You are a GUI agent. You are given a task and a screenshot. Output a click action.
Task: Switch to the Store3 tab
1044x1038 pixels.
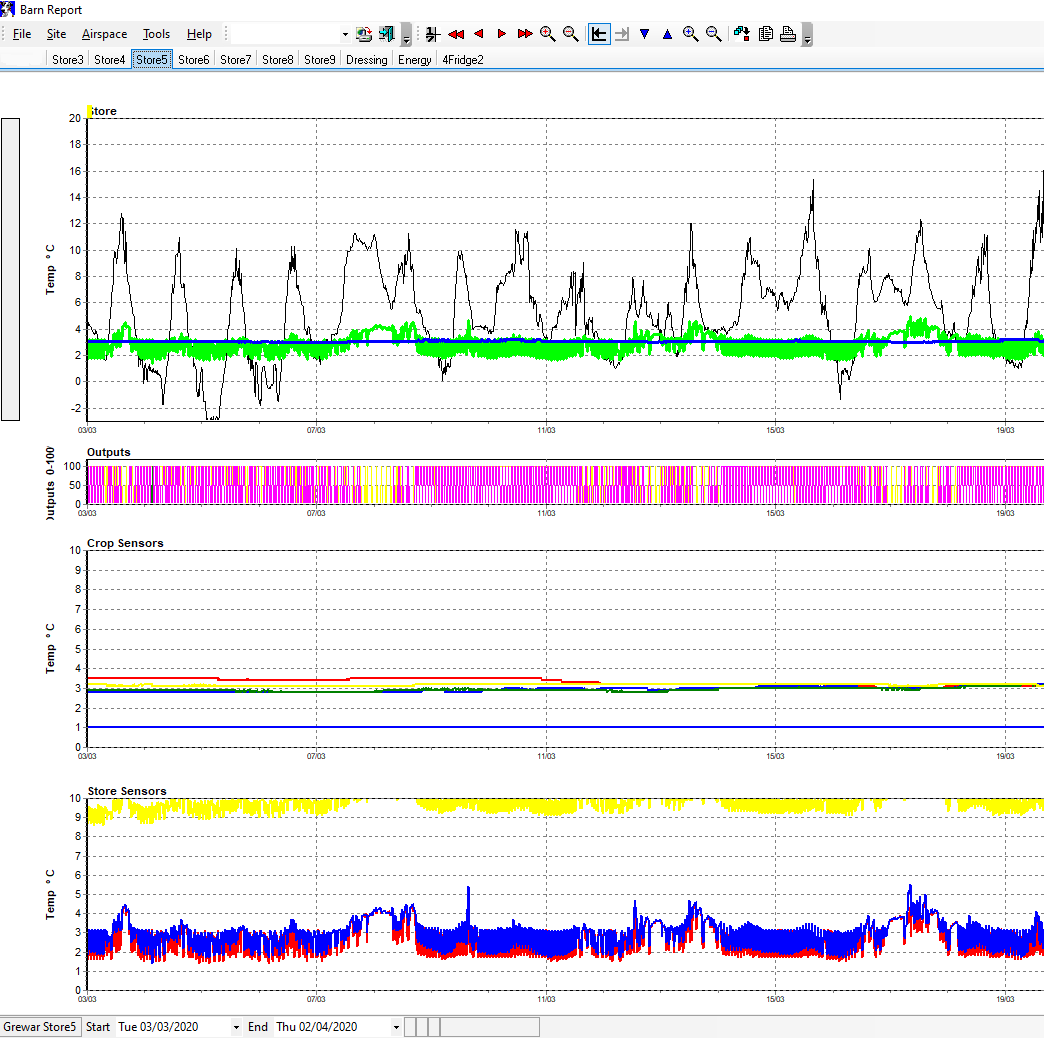pyautogui.click(x=68, y=59)
